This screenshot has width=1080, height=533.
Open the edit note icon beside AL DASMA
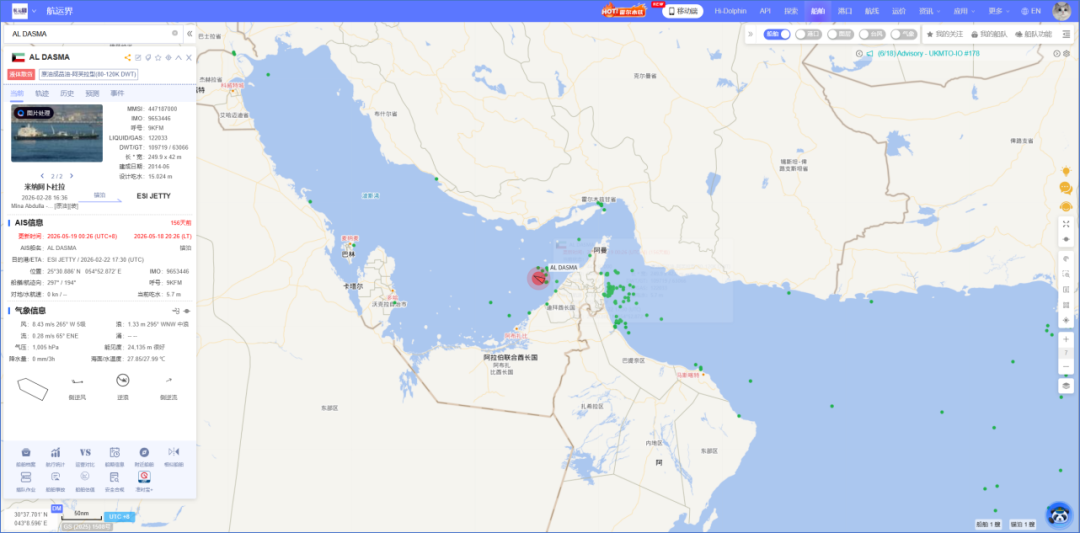click(138, 57)
